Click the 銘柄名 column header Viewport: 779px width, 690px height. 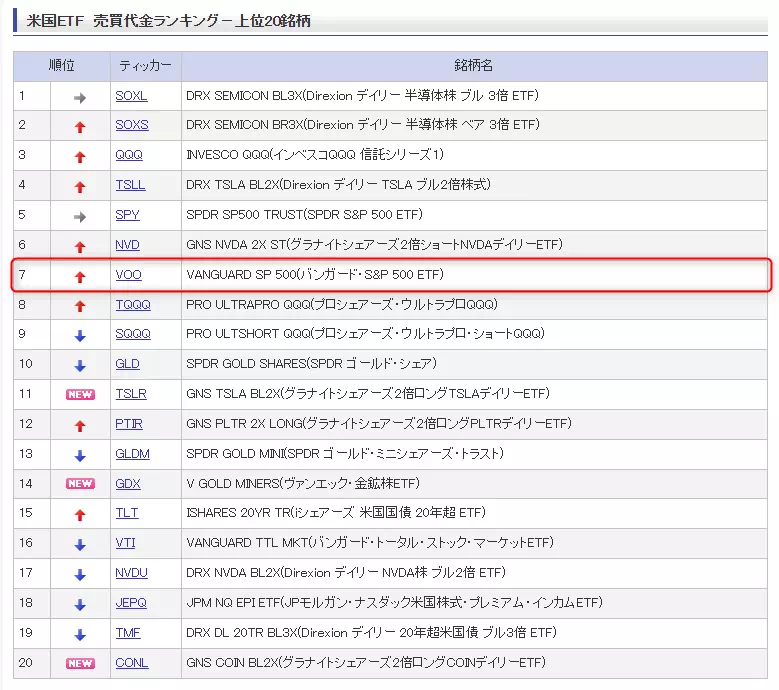tap(474, 66)
